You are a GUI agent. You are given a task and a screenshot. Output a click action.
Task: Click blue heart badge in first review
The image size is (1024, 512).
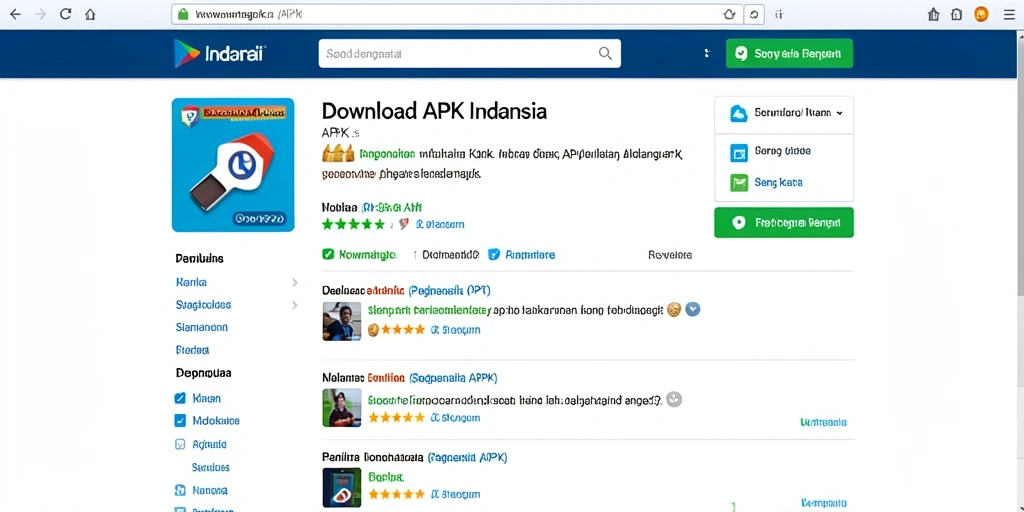coord(693,310)
